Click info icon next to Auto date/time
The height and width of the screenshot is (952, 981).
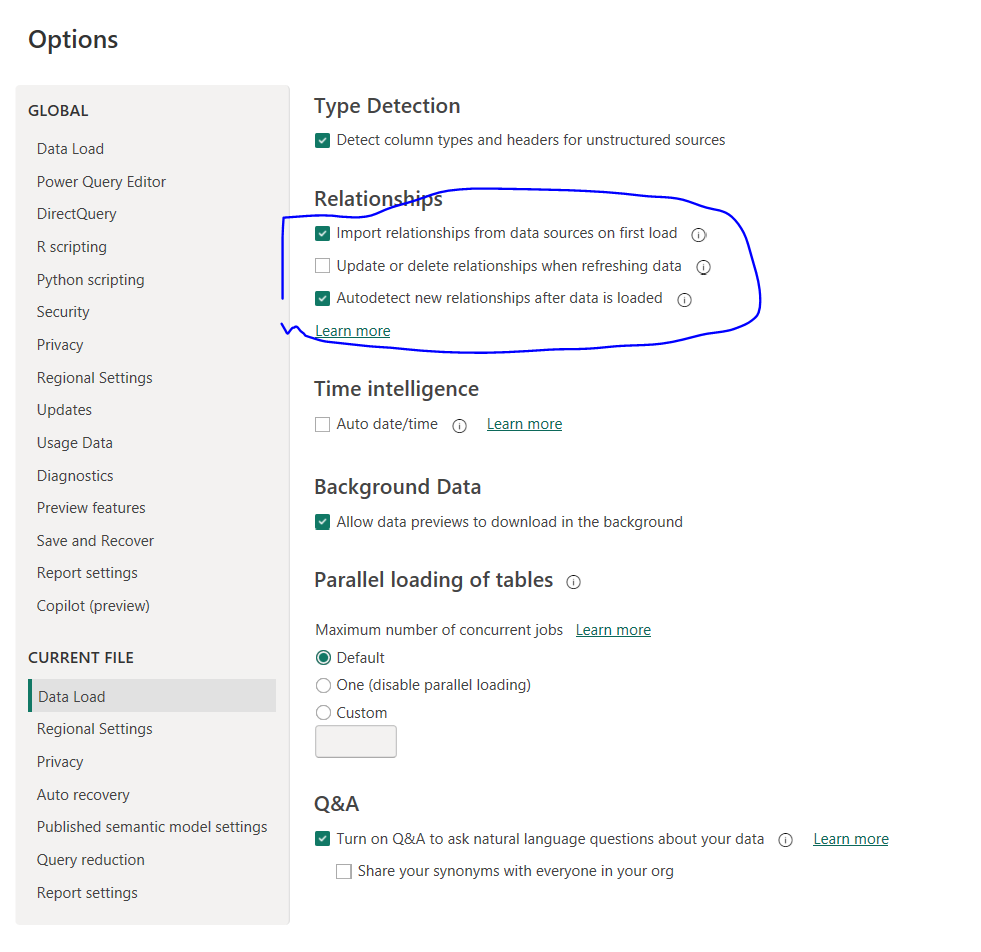click(459, 426)
